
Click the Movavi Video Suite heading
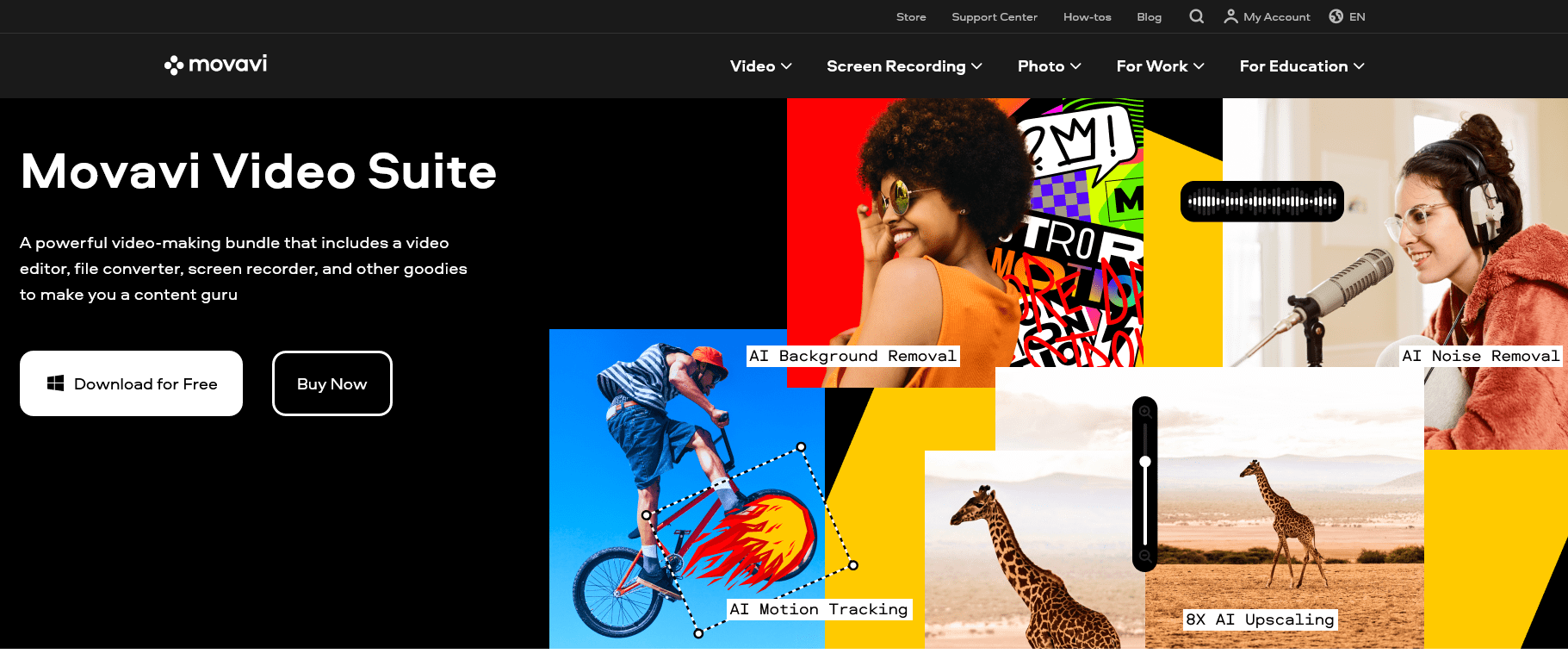[x=258, y=171]
